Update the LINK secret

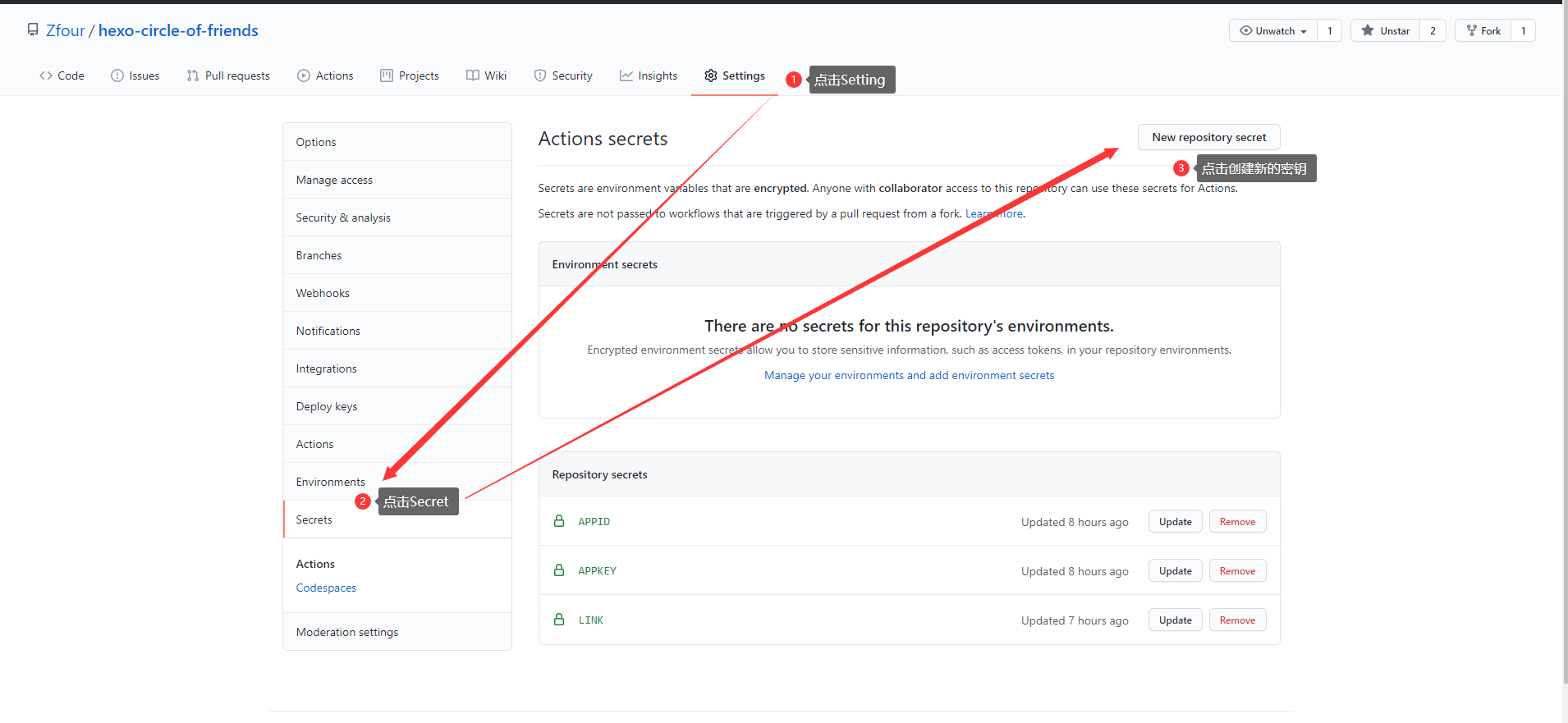coord(1175,620)
